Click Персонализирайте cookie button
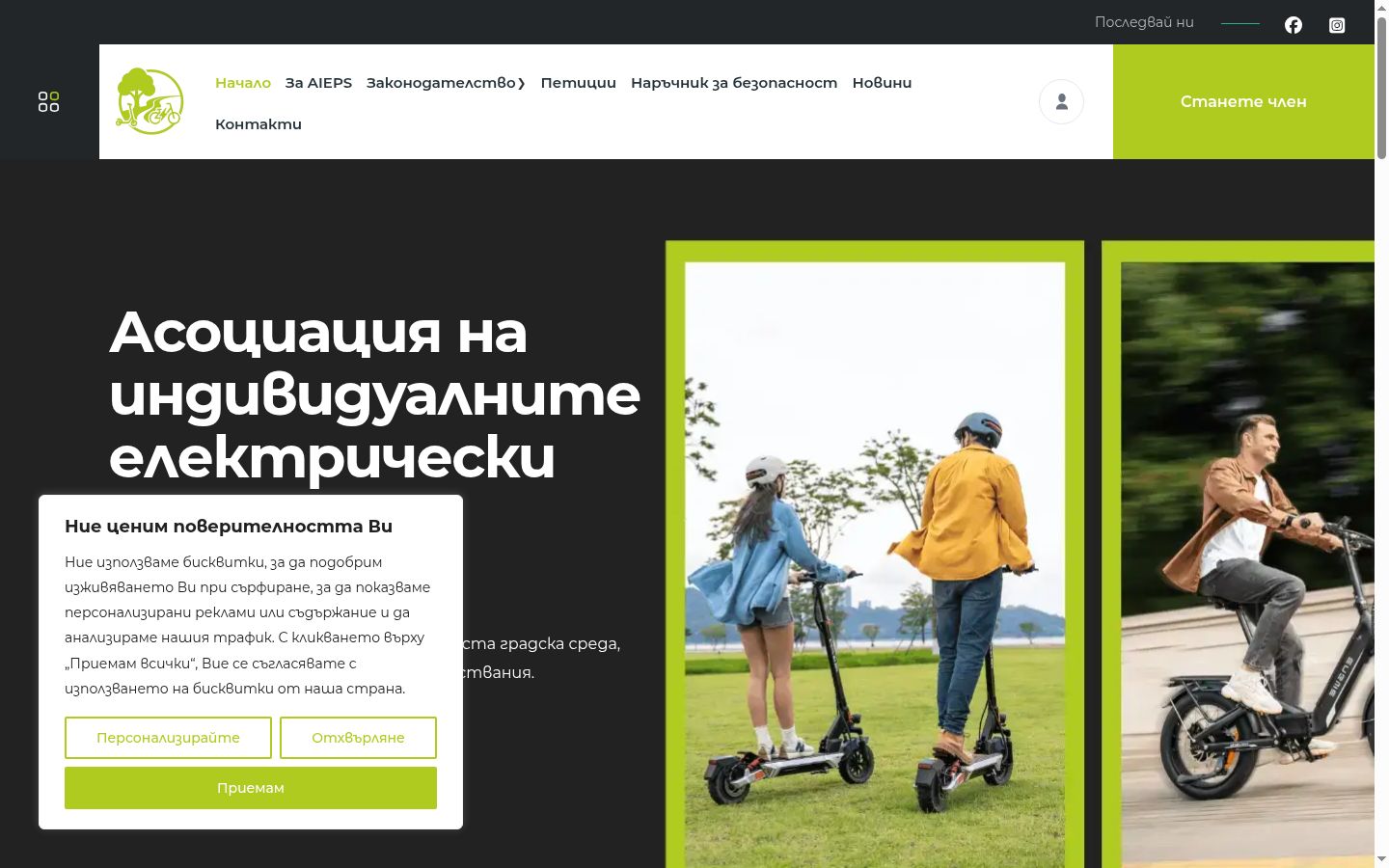Screen dimensions: 1389x868 (x=168, y=738)
